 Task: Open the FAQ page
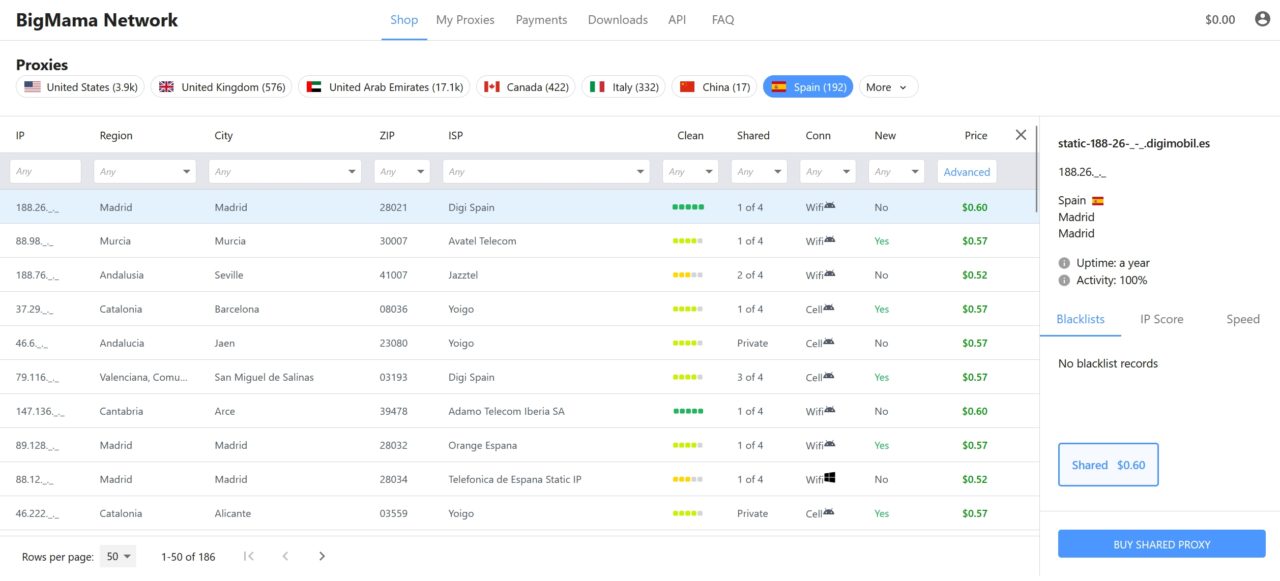(723, 20)
